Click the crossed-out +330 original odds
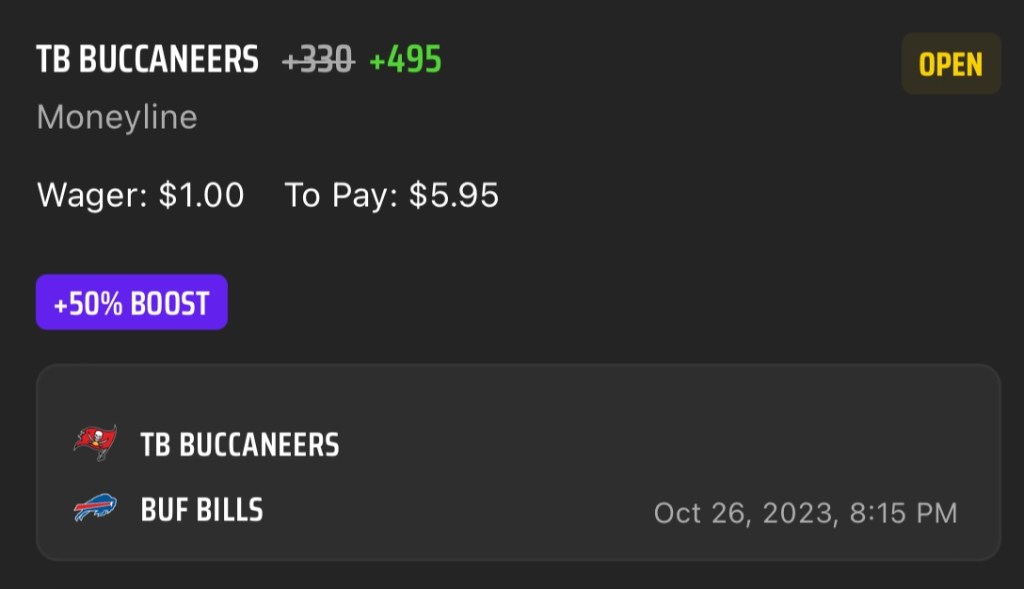The width and height of the screenshot is (1024, 589). [318, 61]
